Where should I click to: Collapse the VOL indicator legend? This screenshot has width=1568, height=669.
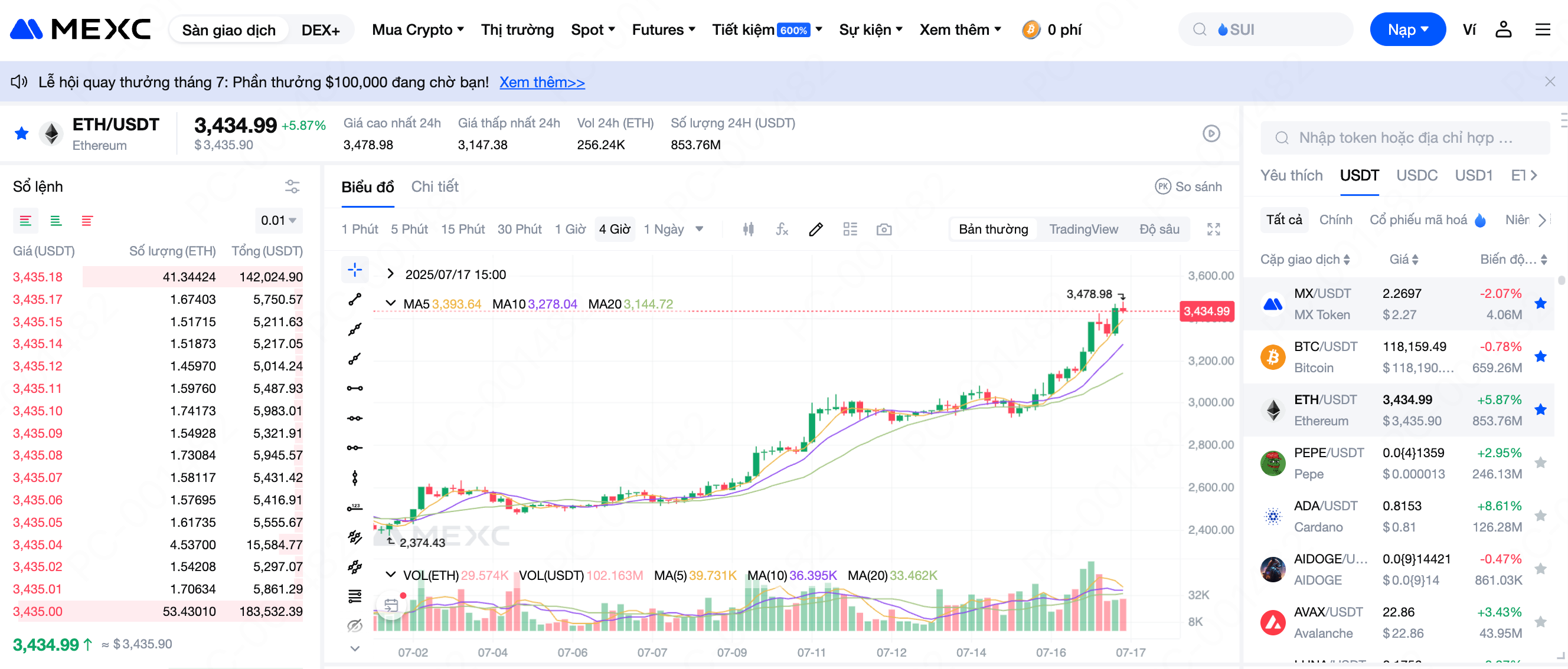(x=391, y=574)
